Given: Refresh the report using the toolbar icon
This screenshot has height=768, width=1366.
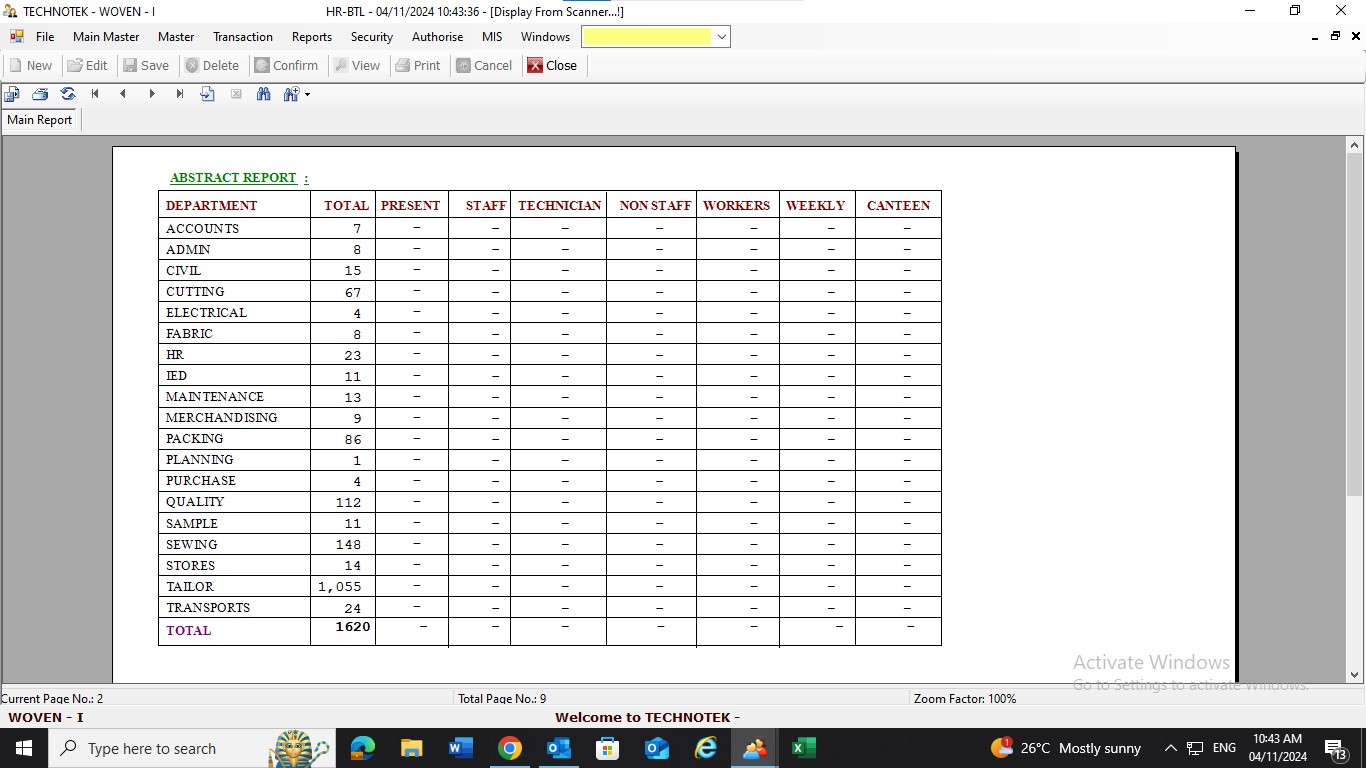Looking at the screenshot, I should [x=68, y=94].
